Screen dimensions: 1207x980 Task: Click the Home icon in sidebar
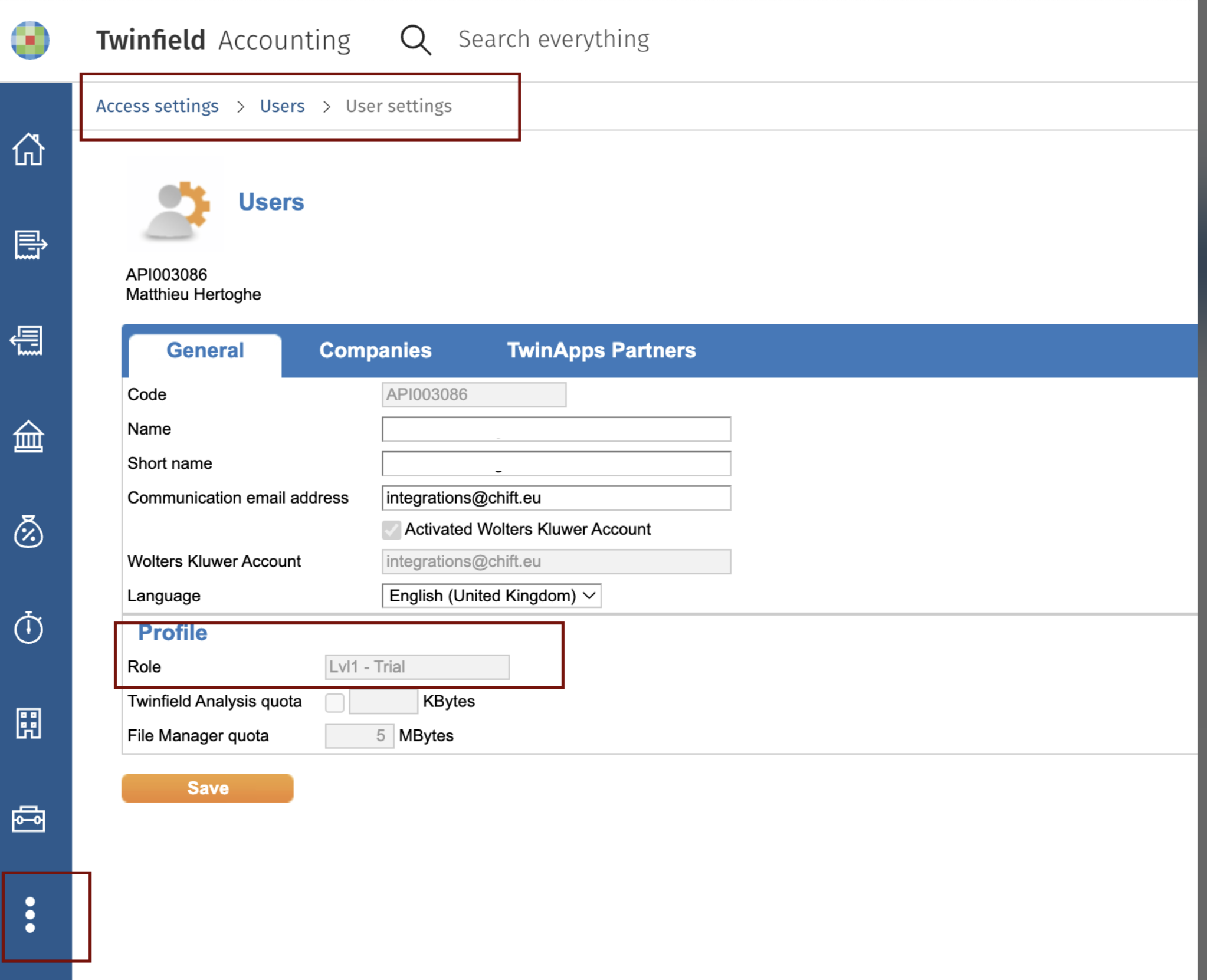(28, 149)
